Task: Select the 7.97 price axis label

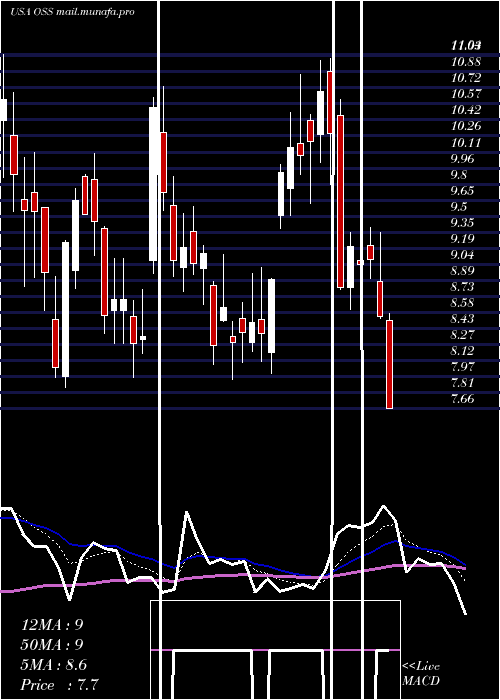Action: 462,367
